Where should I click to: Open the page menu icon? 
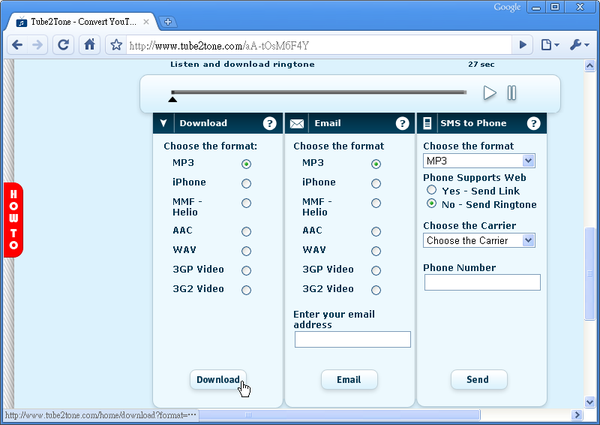(550, 45)
